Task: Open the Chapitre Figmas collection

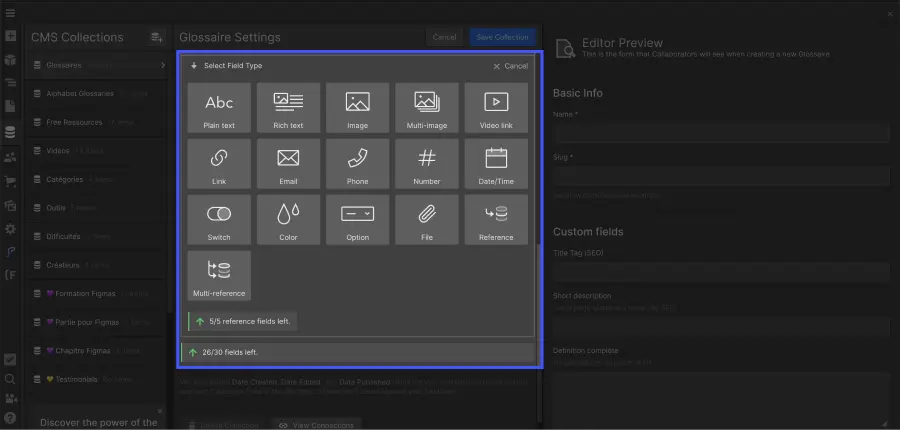Action: 96,351
